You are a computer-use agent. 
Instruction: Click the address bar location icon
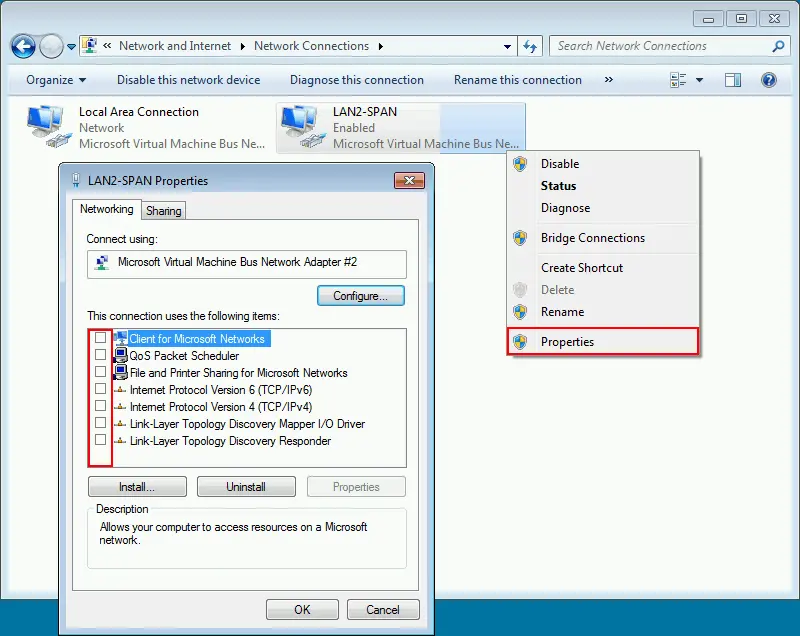point(90,46)
